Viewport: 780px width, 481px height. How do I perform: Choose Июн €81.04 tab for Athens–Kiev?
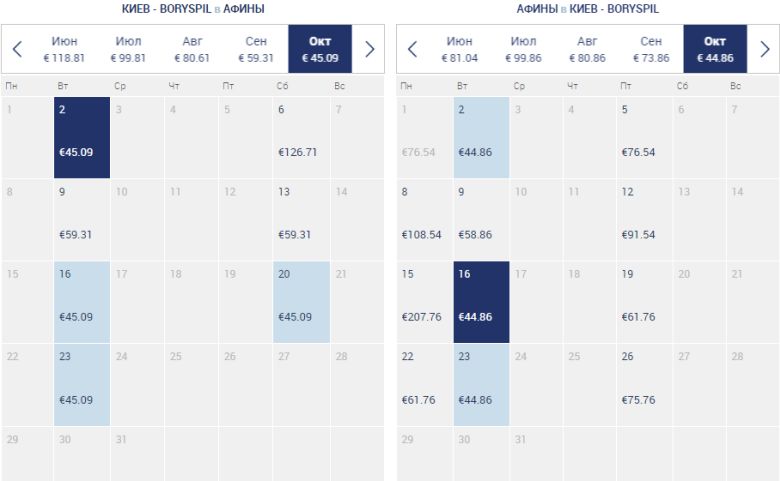pyautogui.click(x=460, y=49)
